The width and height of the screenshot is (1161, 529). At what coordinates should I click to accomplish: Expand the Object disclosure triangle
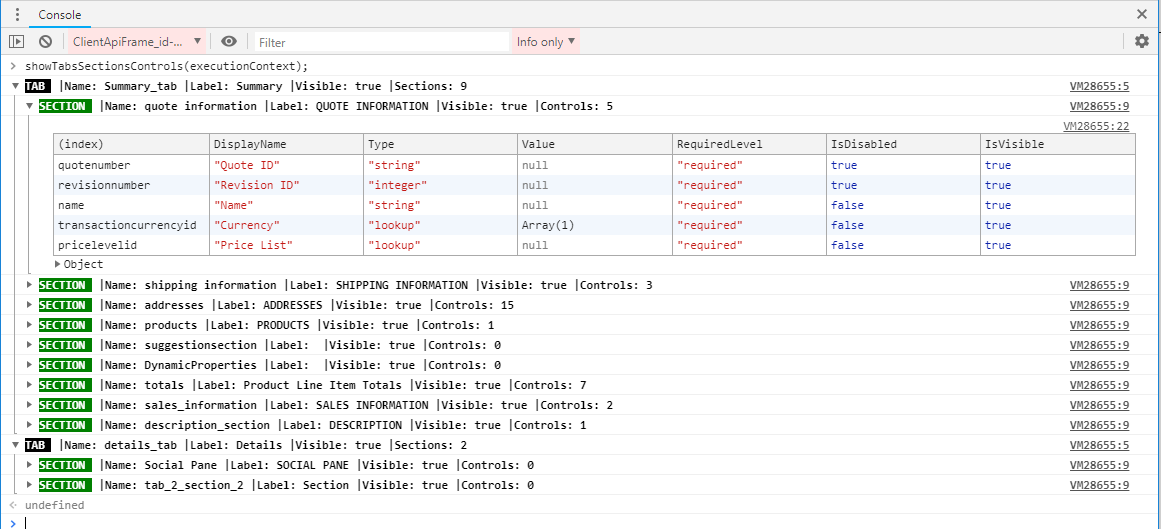tap(58, 264)
